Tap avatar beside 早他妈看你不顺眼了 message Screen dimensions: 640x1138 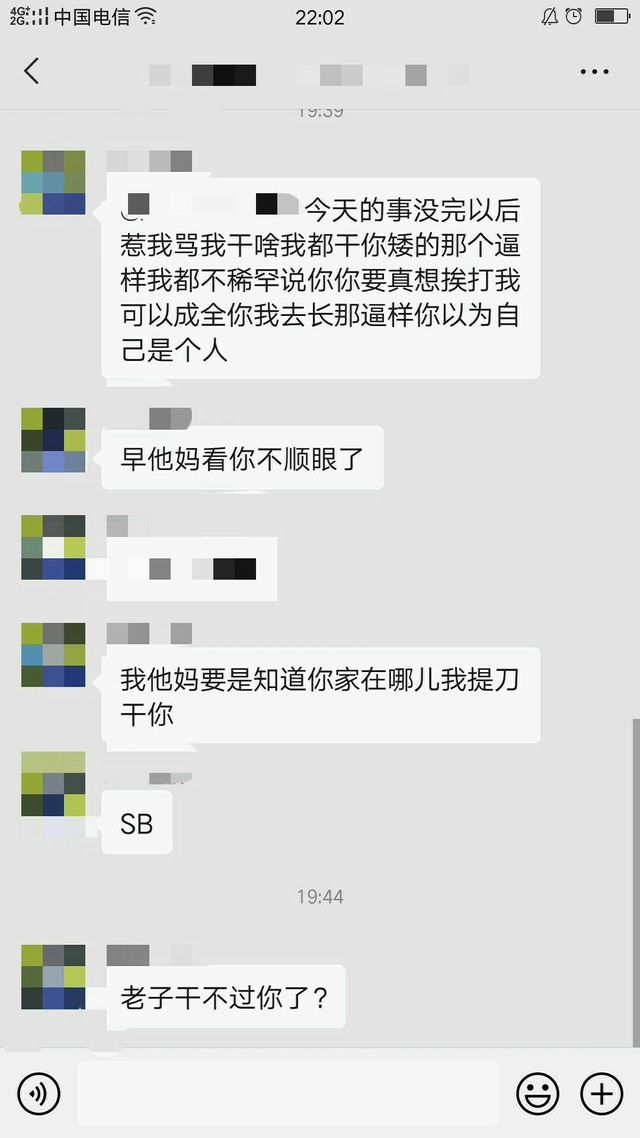coord(53,440)
